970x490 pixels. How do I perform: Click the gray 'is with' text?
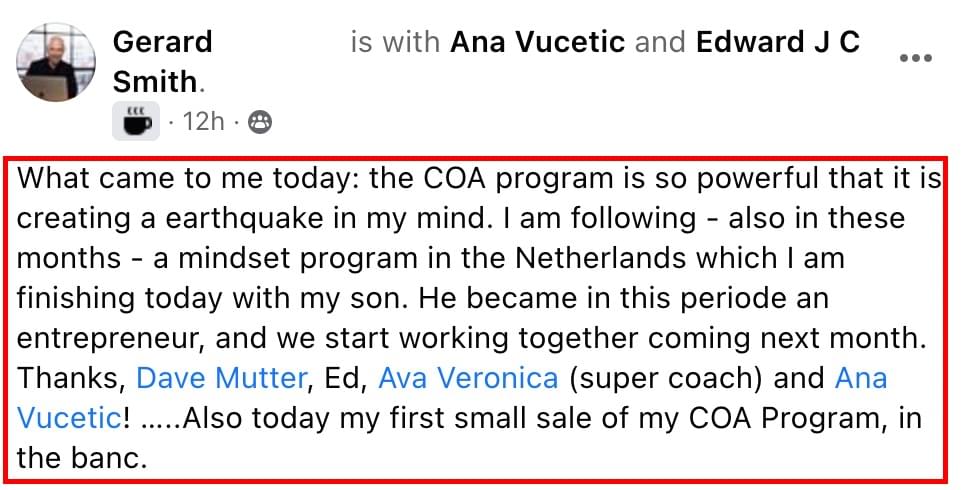click(395, 42)
